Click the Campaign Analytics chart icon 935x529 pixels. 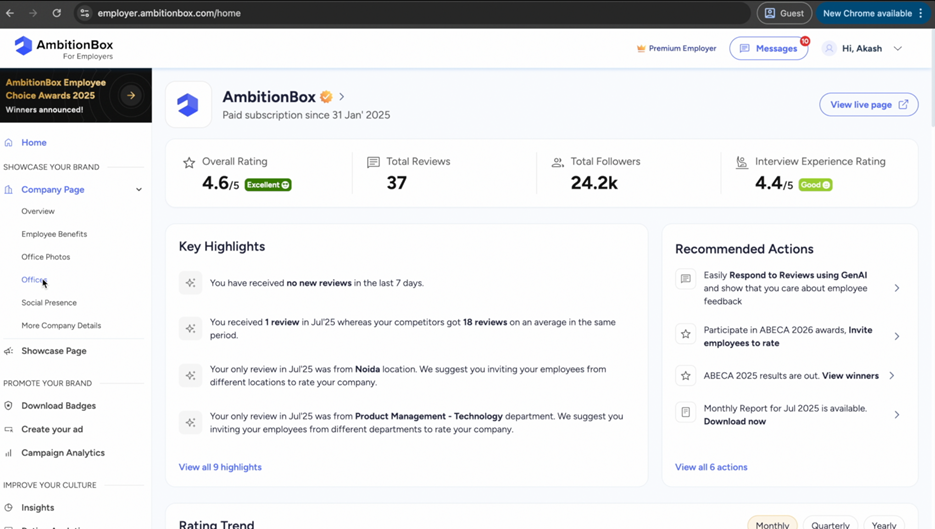[x=9, y=453]
